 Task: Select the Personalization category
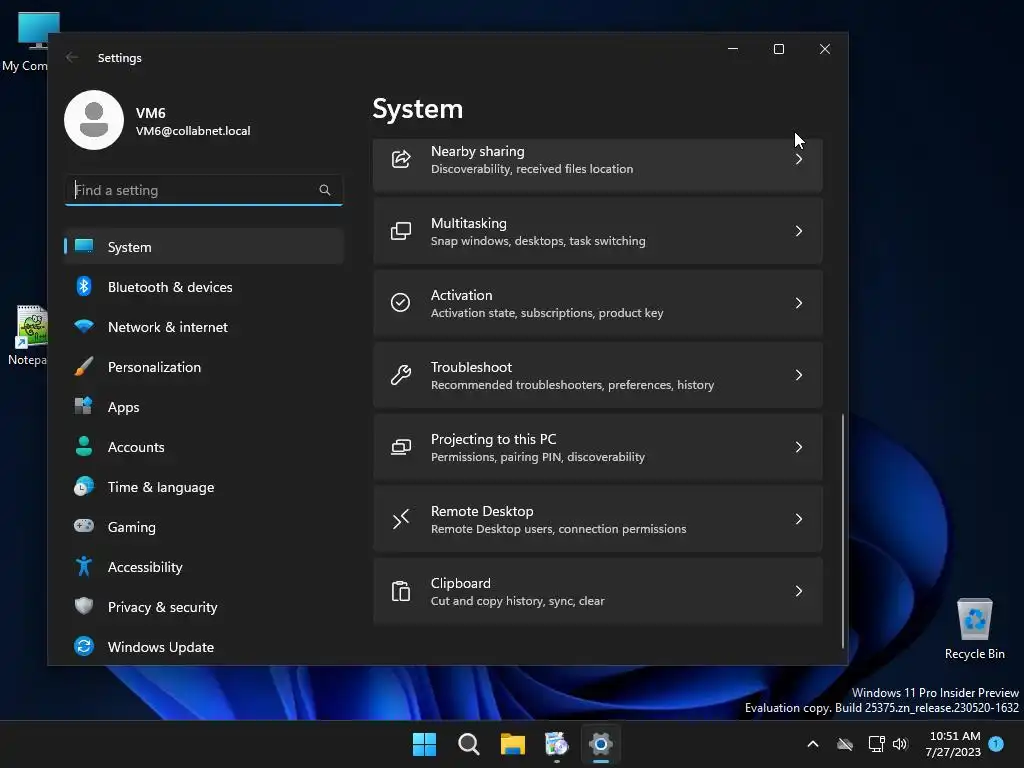(204, 366)
